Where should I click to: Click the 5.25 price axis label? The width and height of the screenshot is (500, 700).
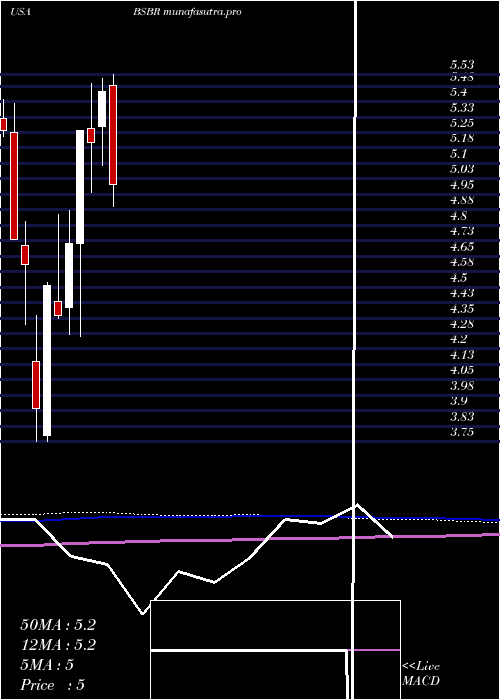point(462,123)
